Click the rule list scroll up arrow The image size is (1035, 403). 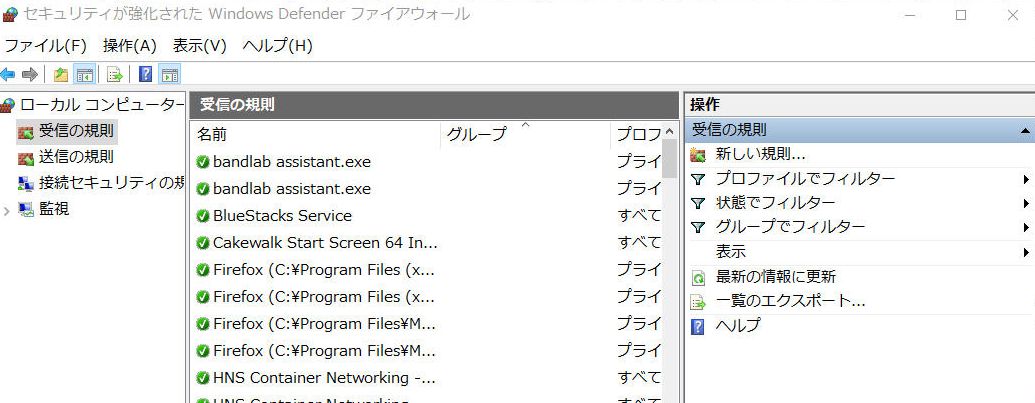pyautogui.click(x=669, y=131)
